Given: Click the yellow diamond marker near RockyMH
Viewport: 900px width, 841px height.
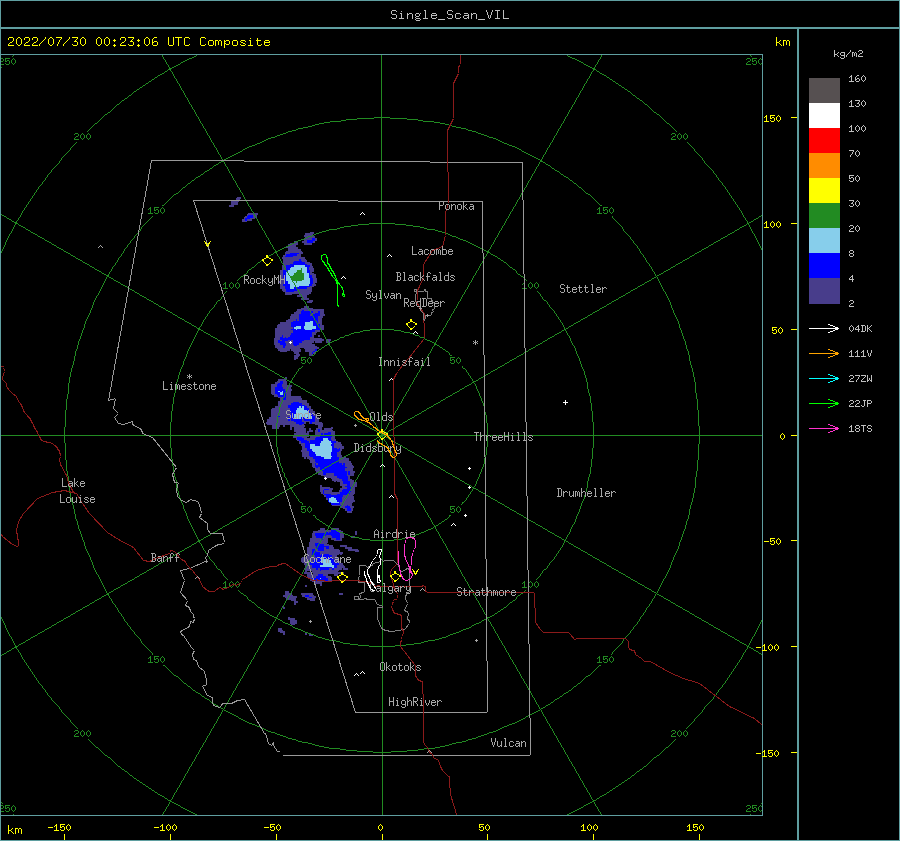Looking at the screenshot, I should pos(267,261).
